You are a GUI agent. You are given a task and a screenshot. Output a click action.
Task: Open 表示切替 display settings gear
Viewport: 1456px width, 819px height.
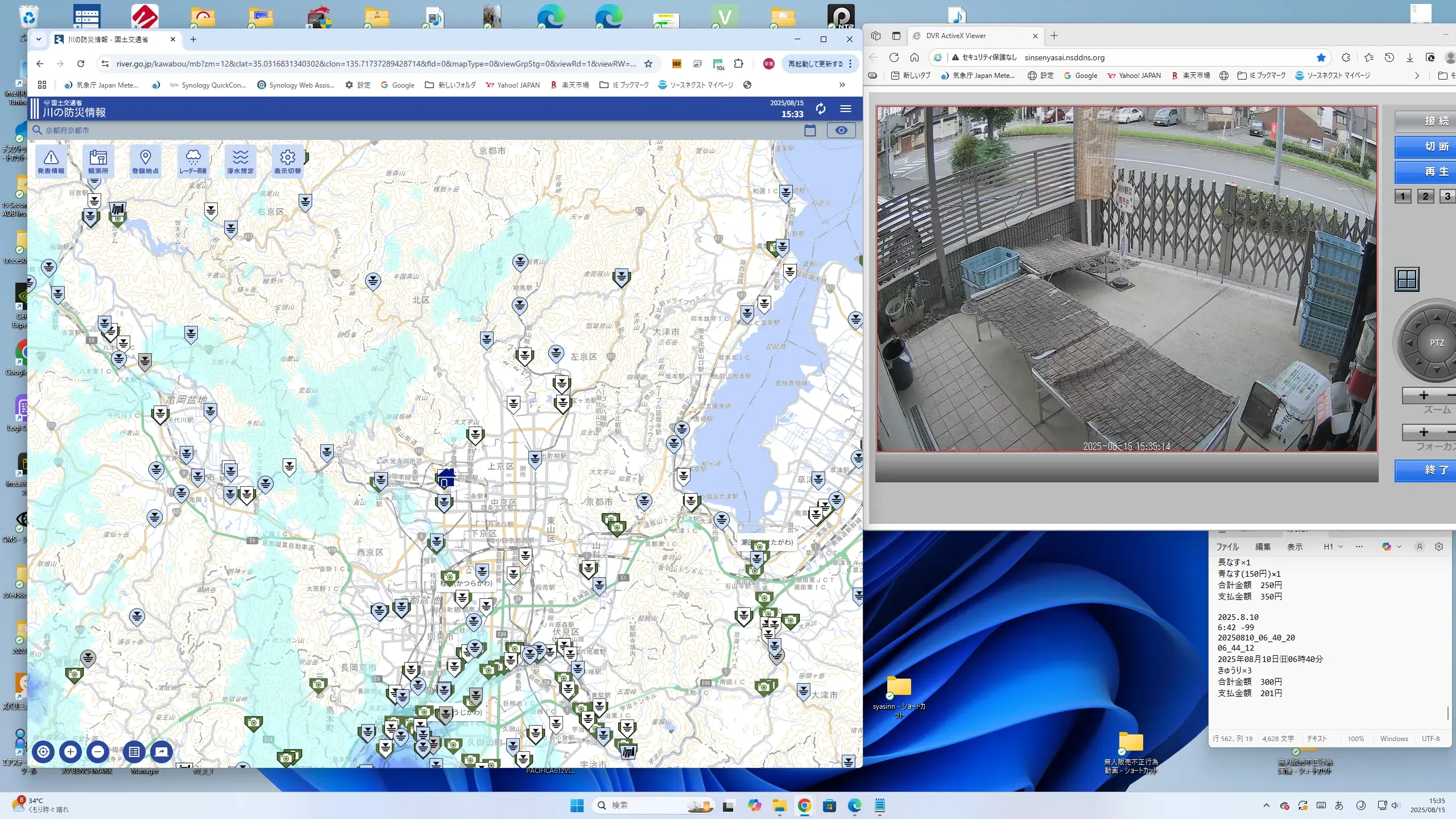287,161
